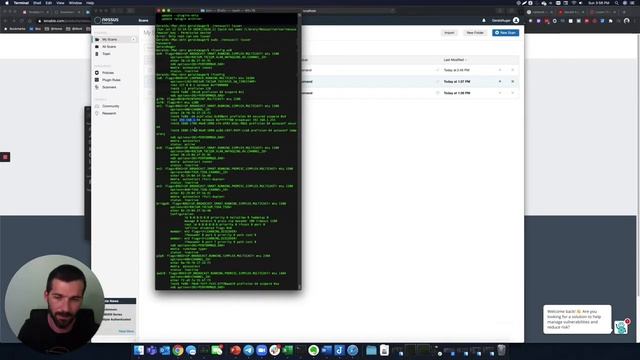Delete the scan modified Today at 2:46 PM
The width and height of the screenshot is (640, 360).
(513, 70)
